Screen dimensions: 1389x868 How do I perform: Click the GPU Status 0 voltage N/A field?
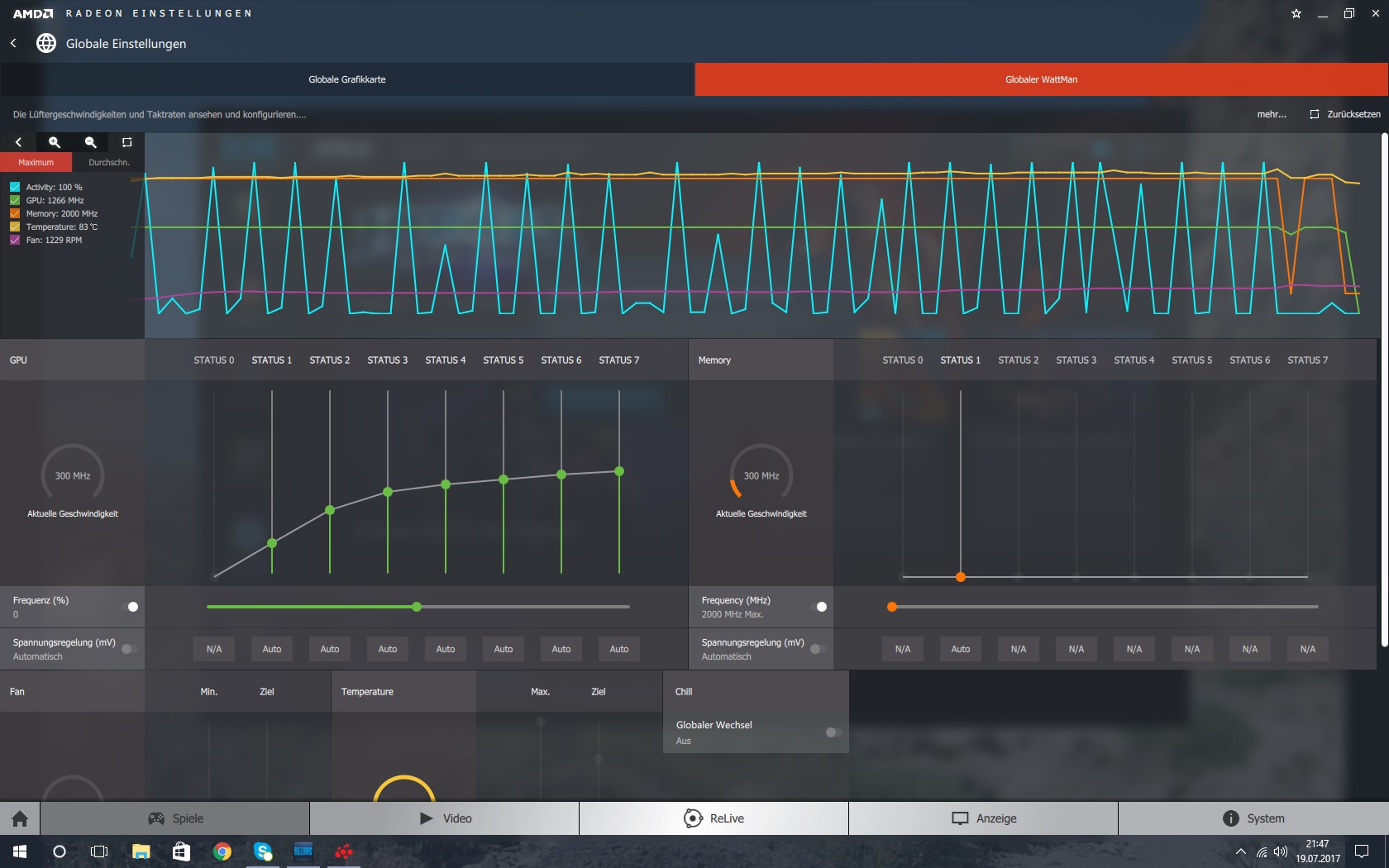214,649
